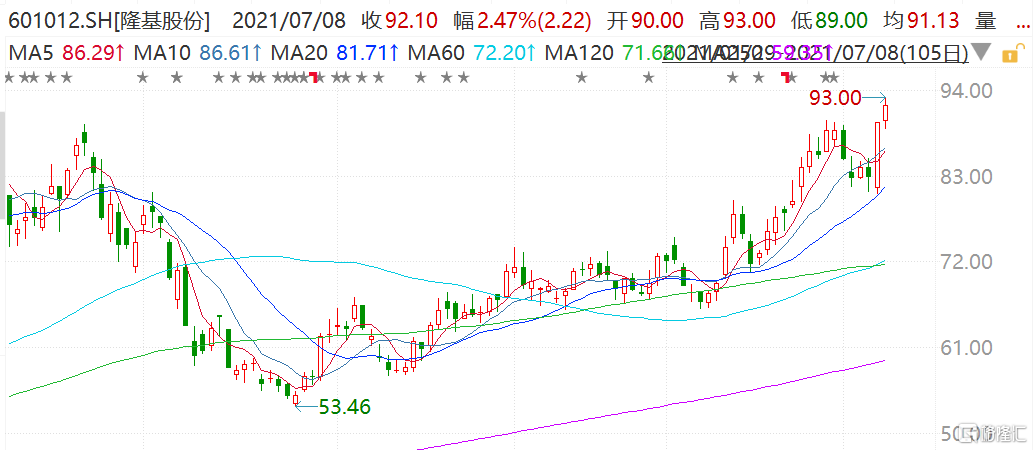Click the average price 均91.13
Screen dimensions: 1033x450
920,21
